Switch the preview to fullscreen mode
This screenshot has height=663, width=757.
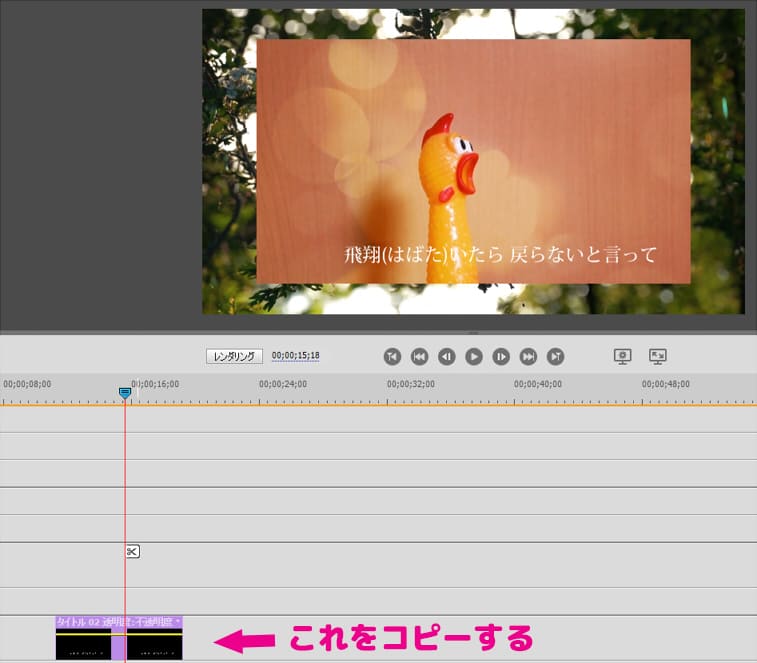pyautogui.click(x=658, y=356)
